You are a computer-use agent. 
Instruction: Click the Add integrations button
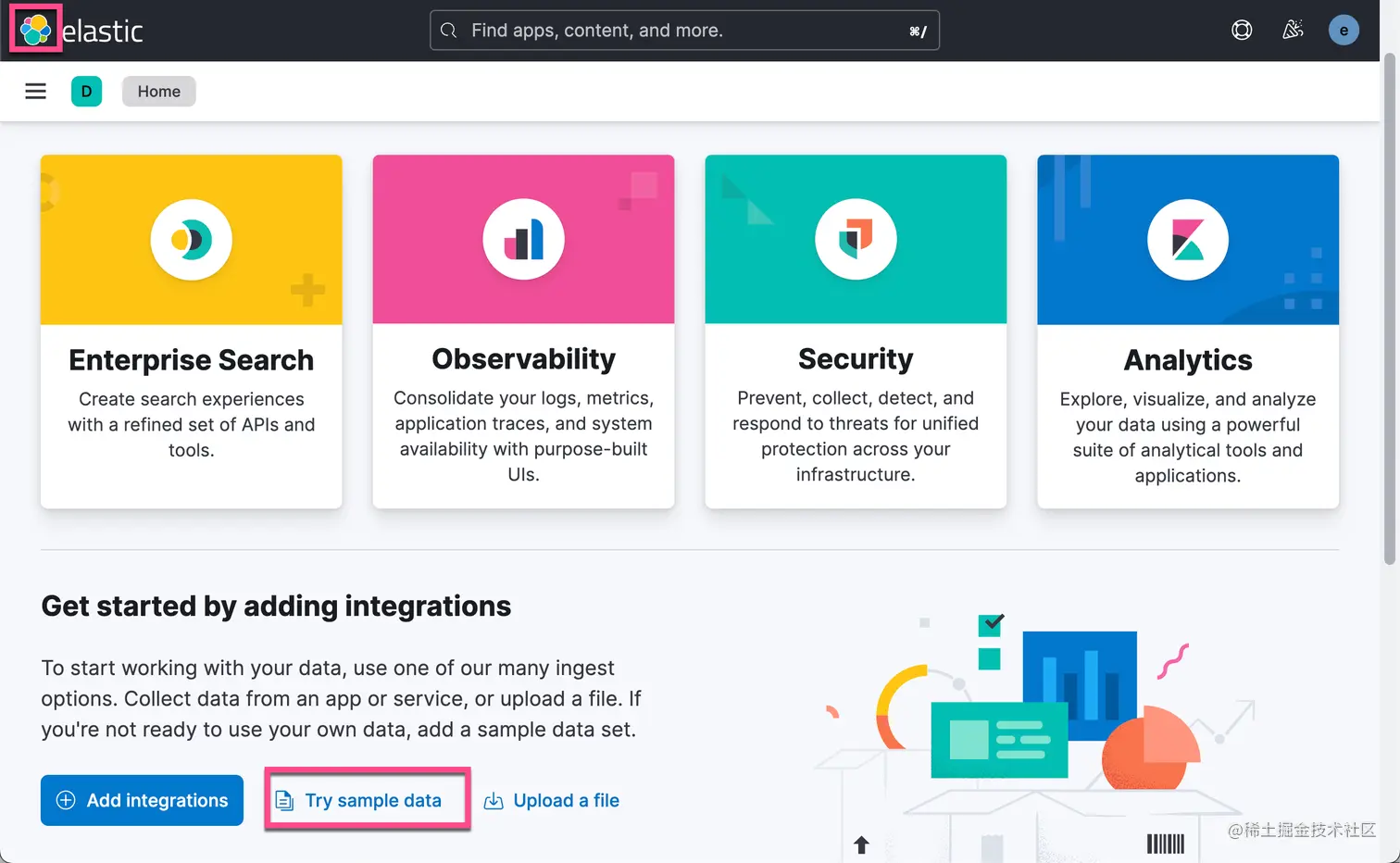pos(142,800)
